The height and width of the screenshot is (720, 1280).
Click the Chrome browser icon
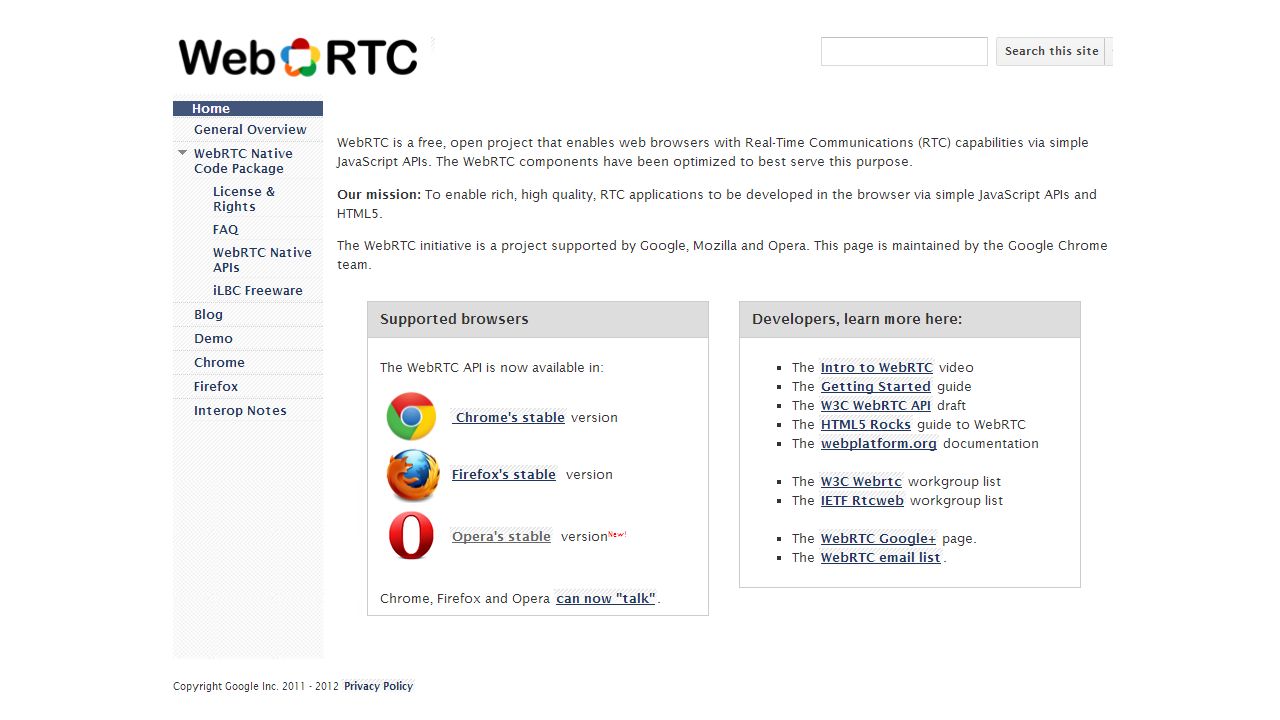[411, 417]
